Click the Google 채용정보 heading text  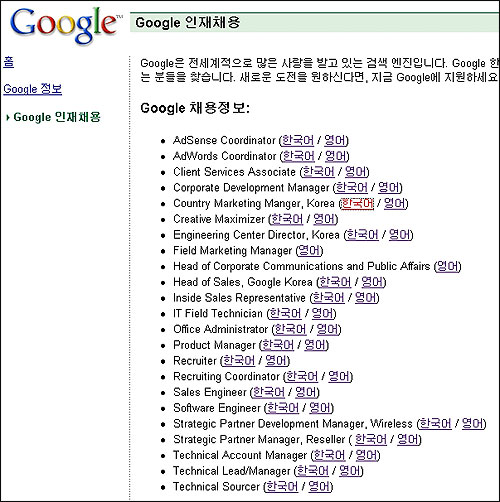tap(195, 108)
